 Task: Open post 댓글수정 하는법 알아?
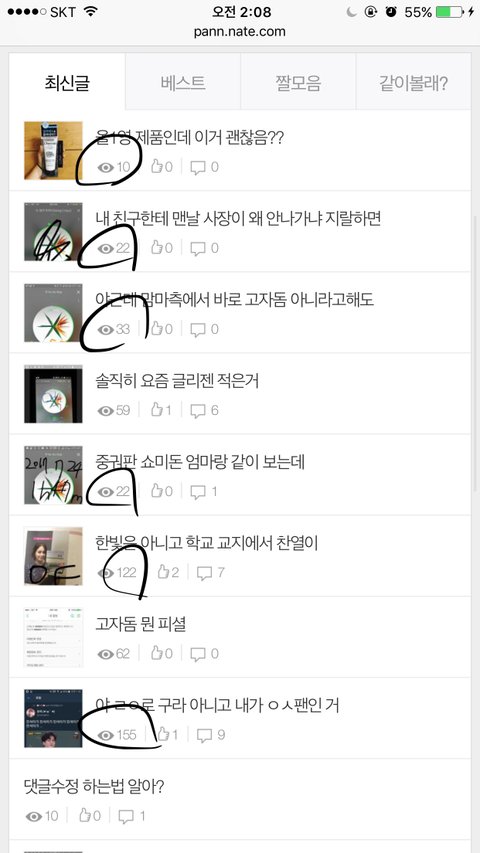(94, 786)
